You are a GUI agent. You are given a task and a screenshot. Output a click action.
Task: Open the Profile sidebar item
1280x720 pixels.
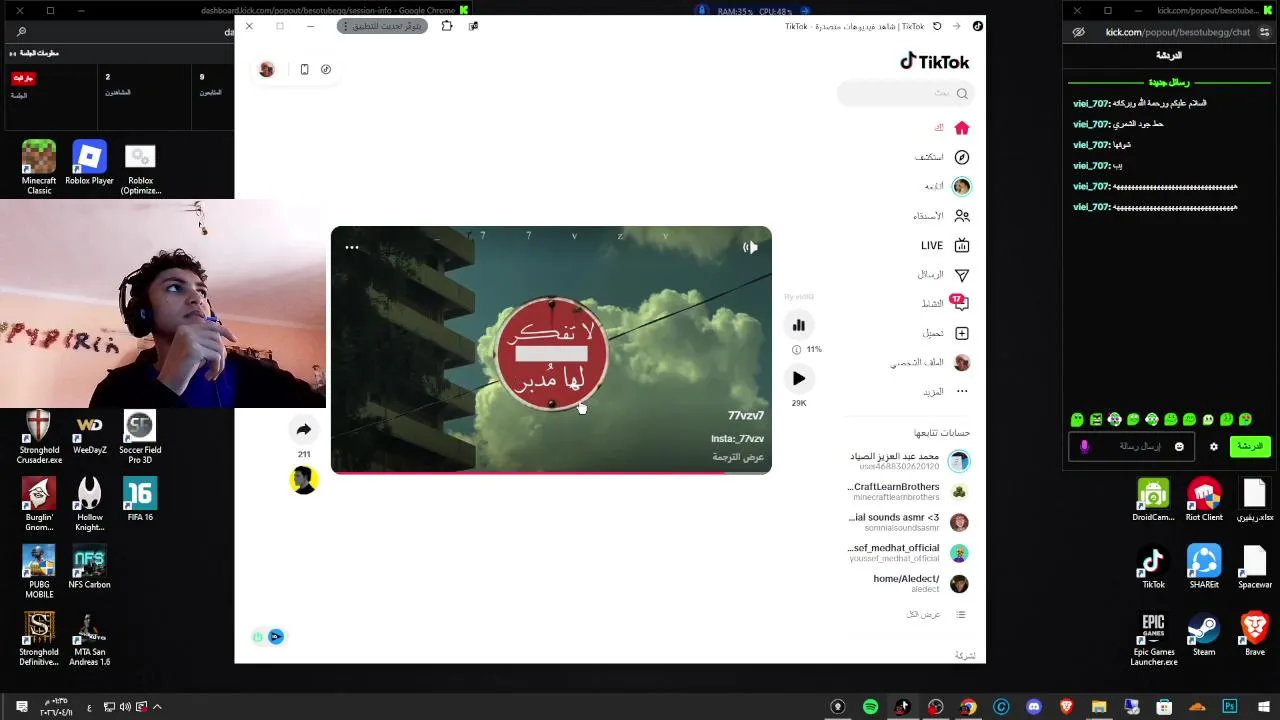930,363
